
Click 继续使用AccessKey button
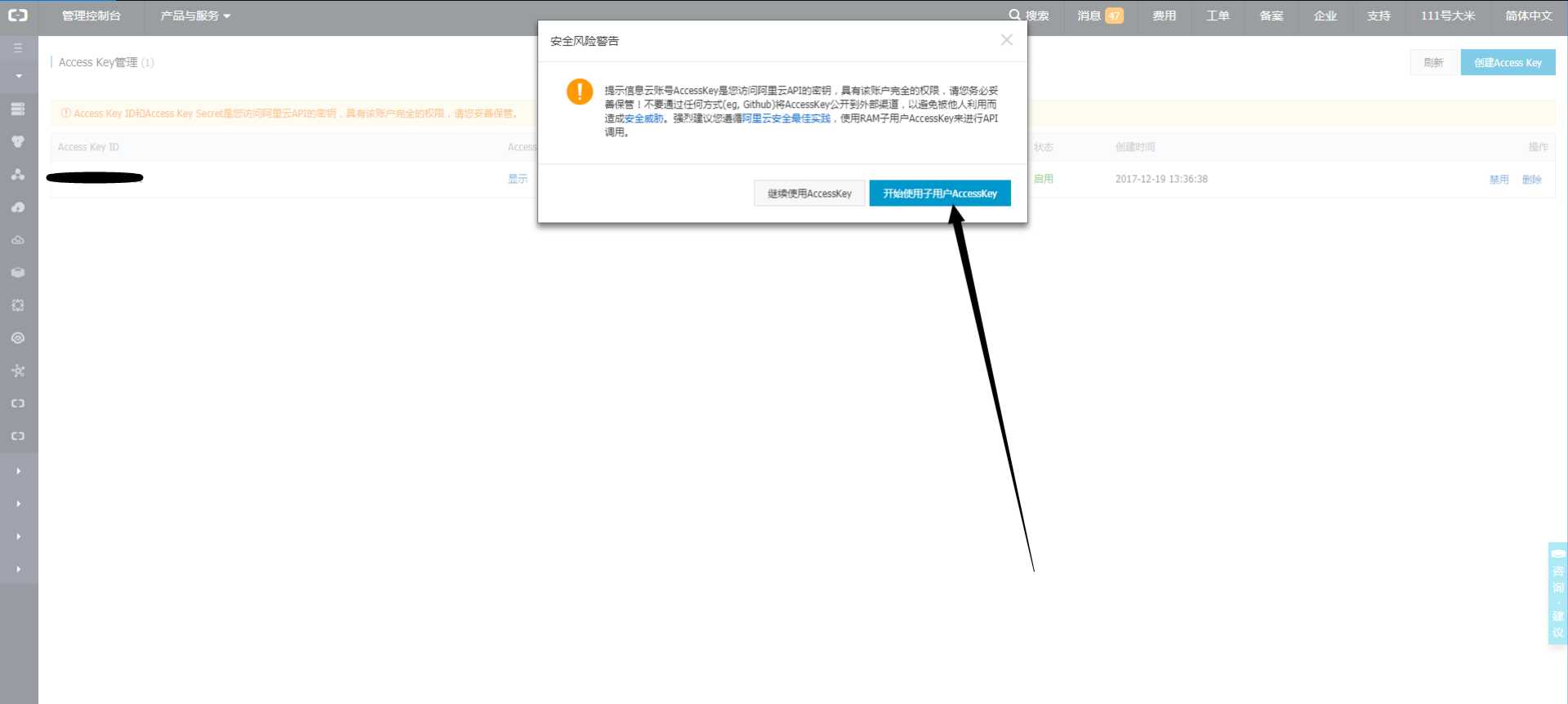pos(809,194)
